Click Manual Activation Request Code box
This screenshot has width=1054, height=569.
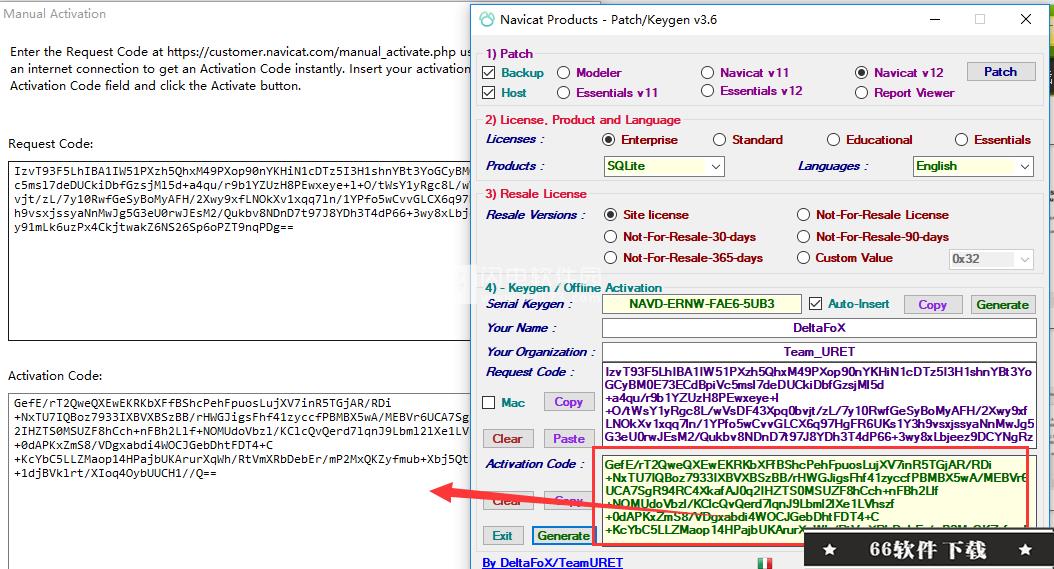(x=239, y=250)
